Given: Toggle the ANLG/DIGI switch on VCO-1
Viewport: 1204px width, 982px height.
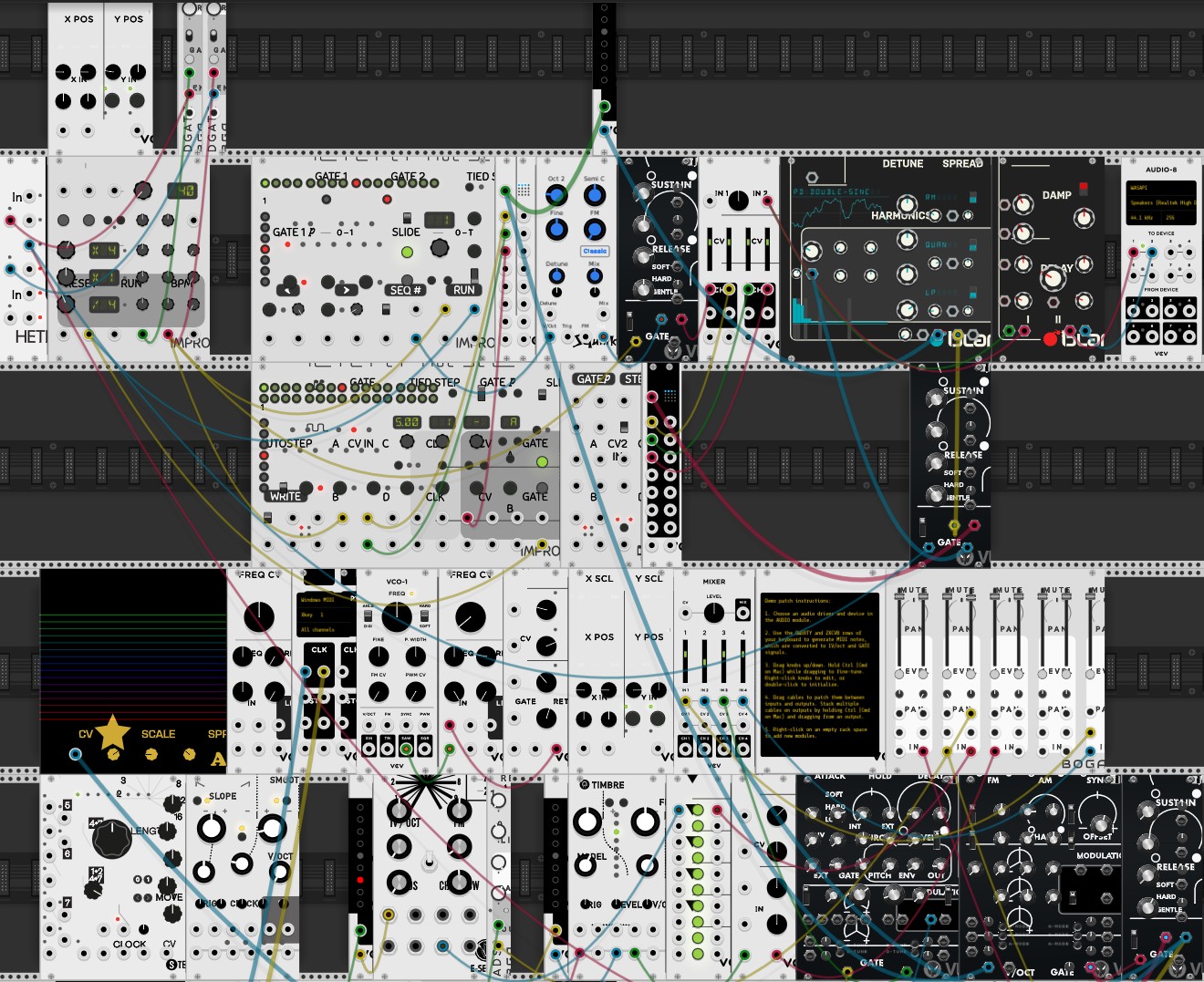Looking at the screenshot, I should tap(368, 615).
